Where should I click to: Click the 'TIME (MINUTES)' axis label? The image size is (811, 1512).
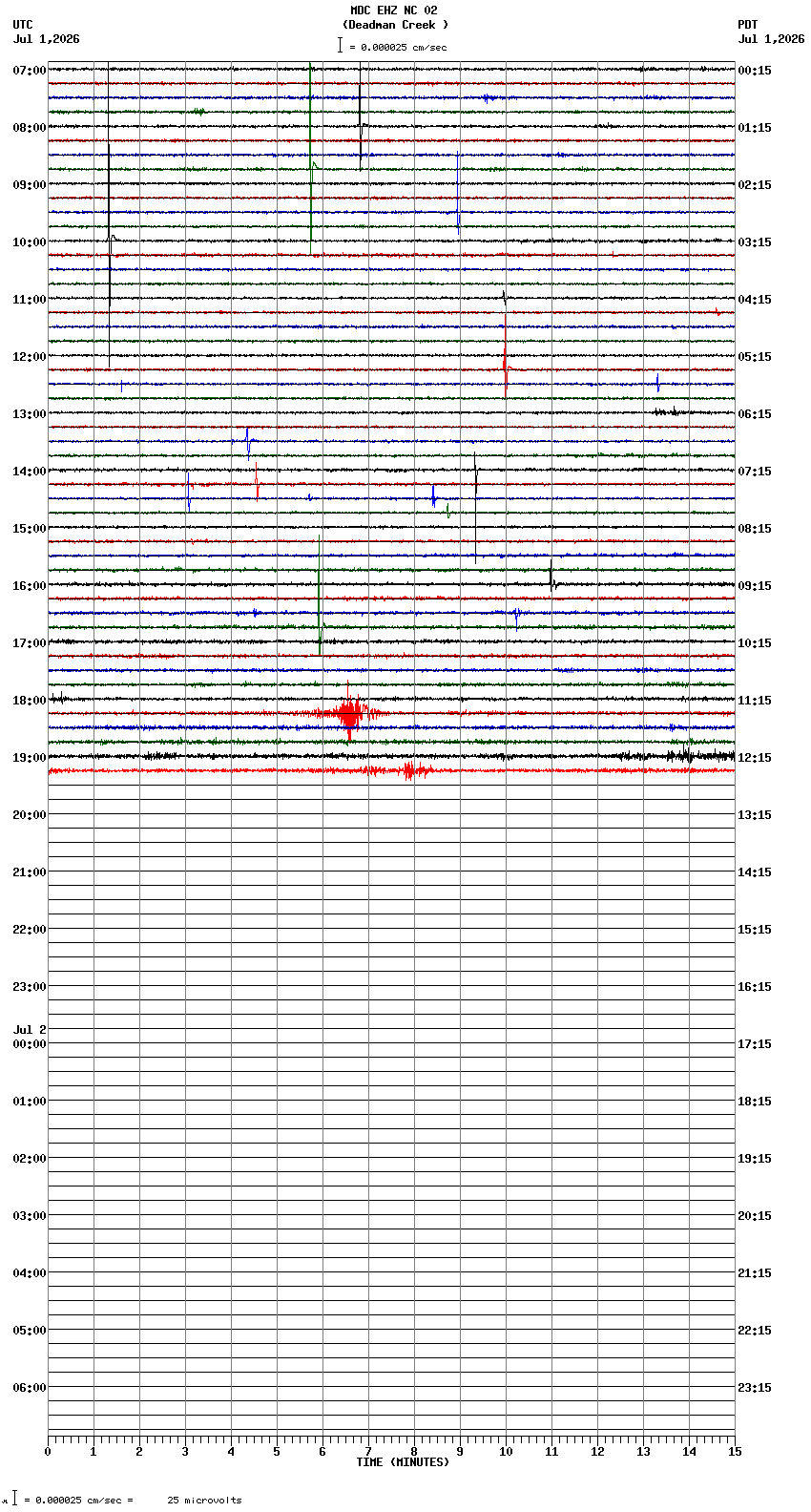[x=403, y=1462]
